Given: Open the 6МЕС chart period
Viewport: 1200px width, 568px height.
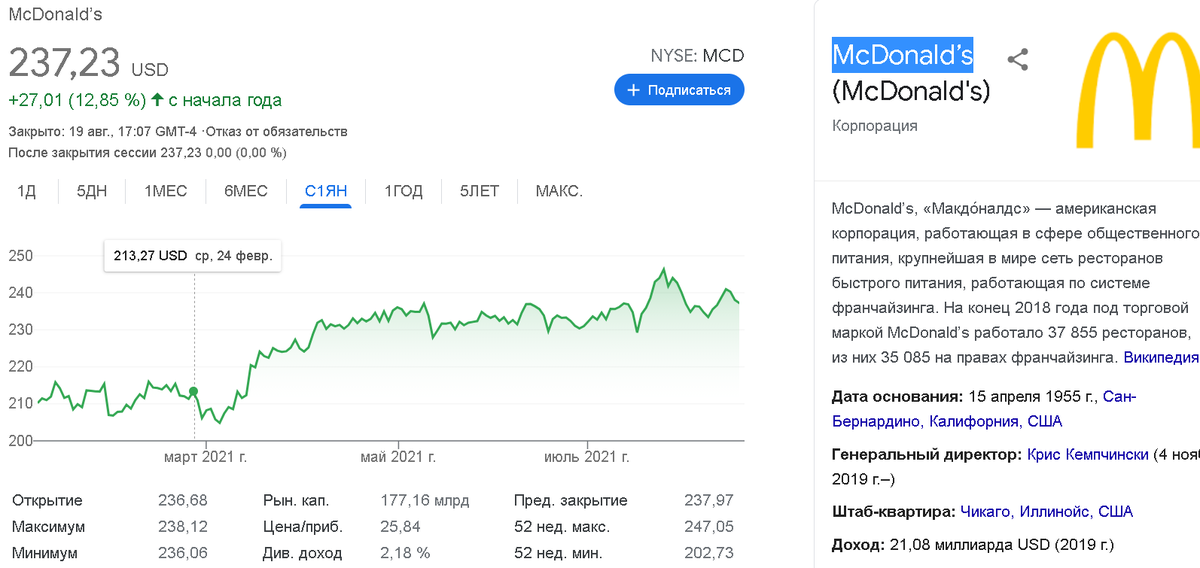Looking at the screenshot, I should click(x=246, y=191).
